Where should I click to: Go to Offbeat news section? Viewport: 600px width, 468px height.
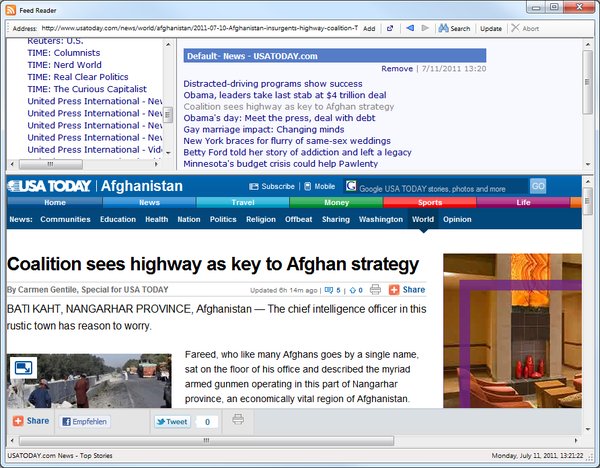(x=298, y=219)
